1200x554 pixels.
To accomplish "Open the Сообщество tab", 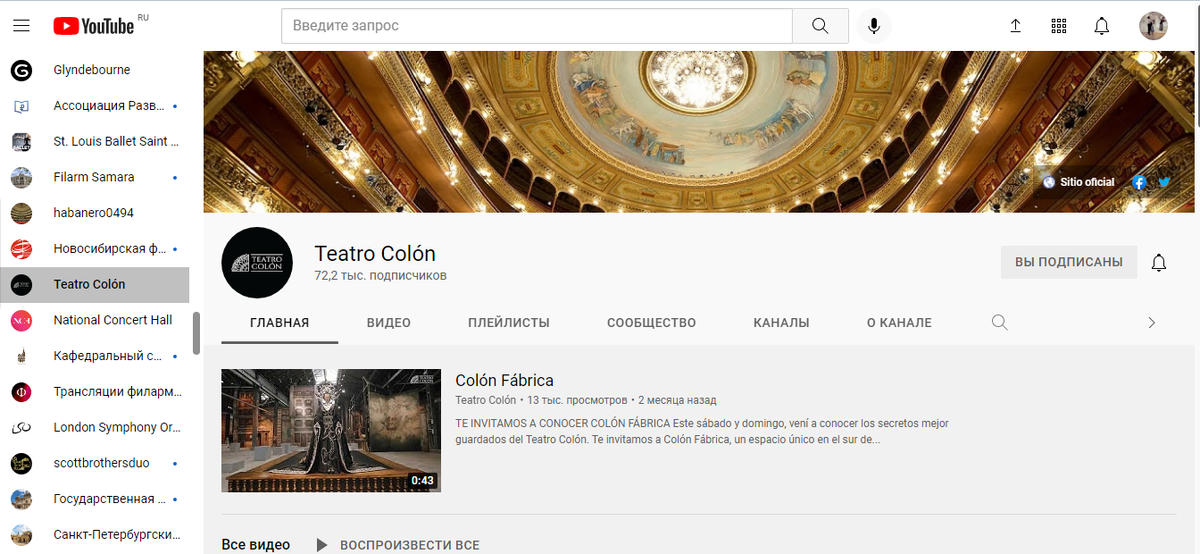I will click(x=651, y=322).
